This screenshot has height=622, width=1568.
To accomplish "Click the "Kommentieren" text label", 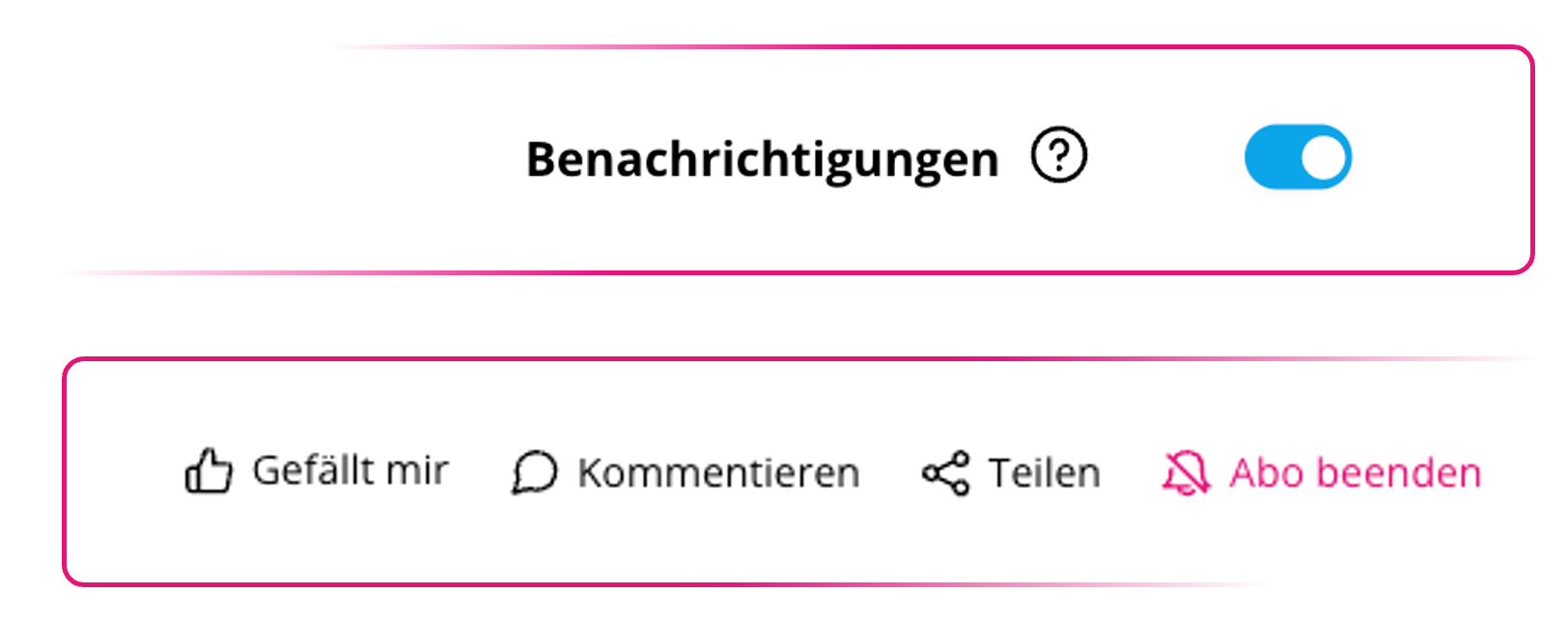I will 718,473.
